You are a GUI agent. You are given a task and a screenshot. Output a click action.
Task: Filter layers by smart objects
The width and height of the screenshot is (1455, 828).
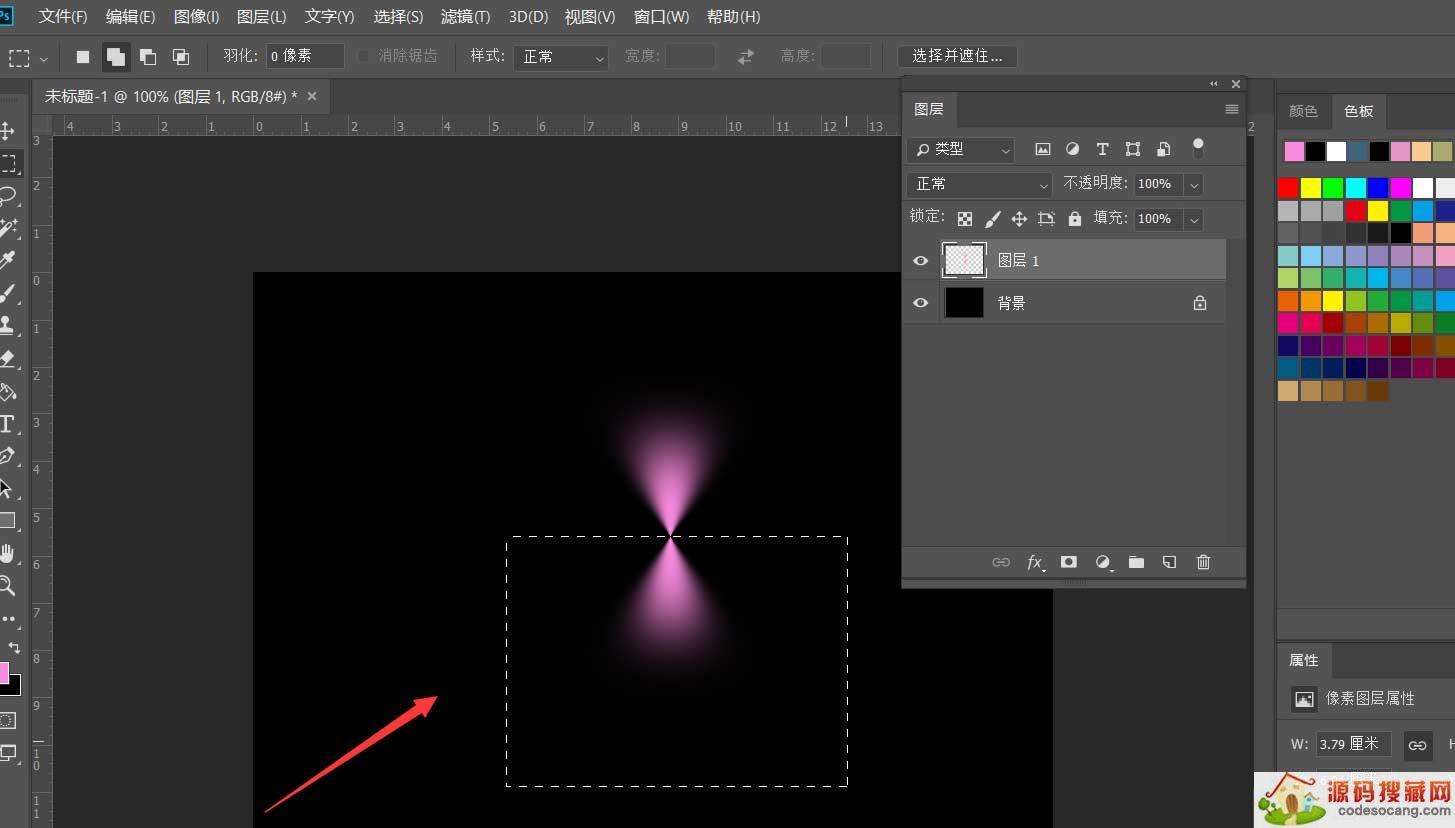[x=1164, y=149]
